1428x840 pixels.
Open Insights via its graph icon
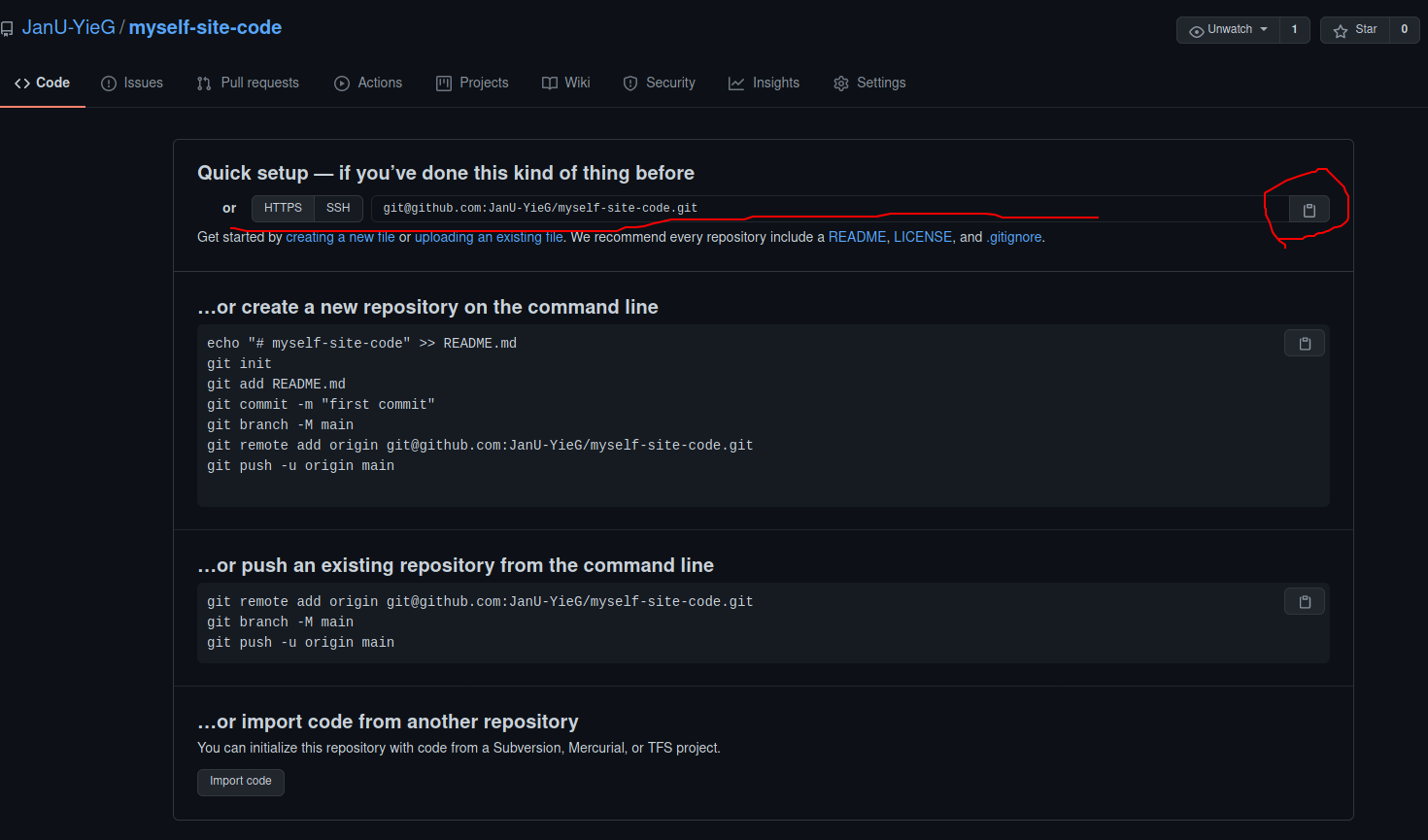(736, 83)
